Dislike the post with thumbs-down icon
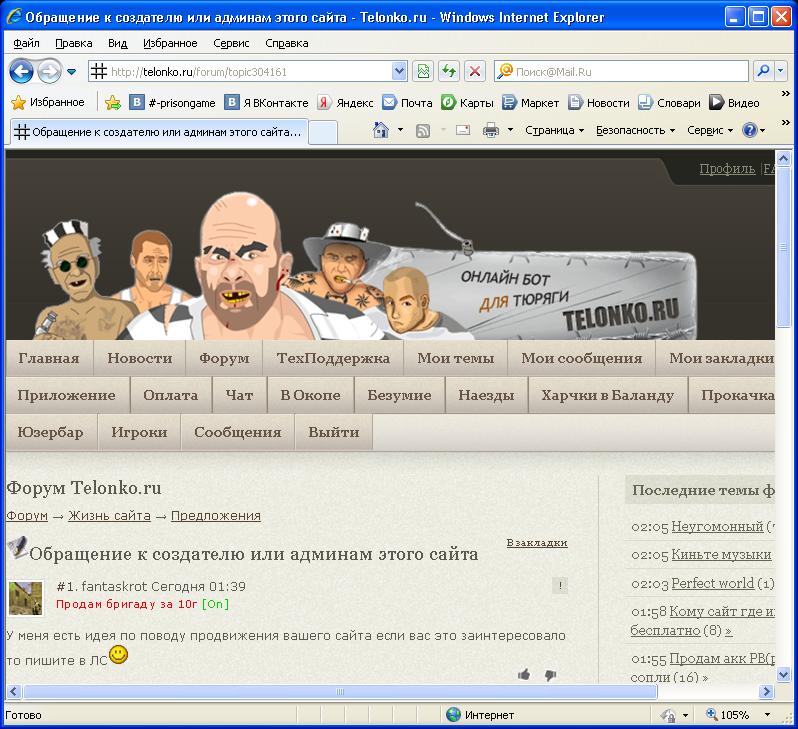Viewport: 798px width, 729px height. [x=551, y=675]
